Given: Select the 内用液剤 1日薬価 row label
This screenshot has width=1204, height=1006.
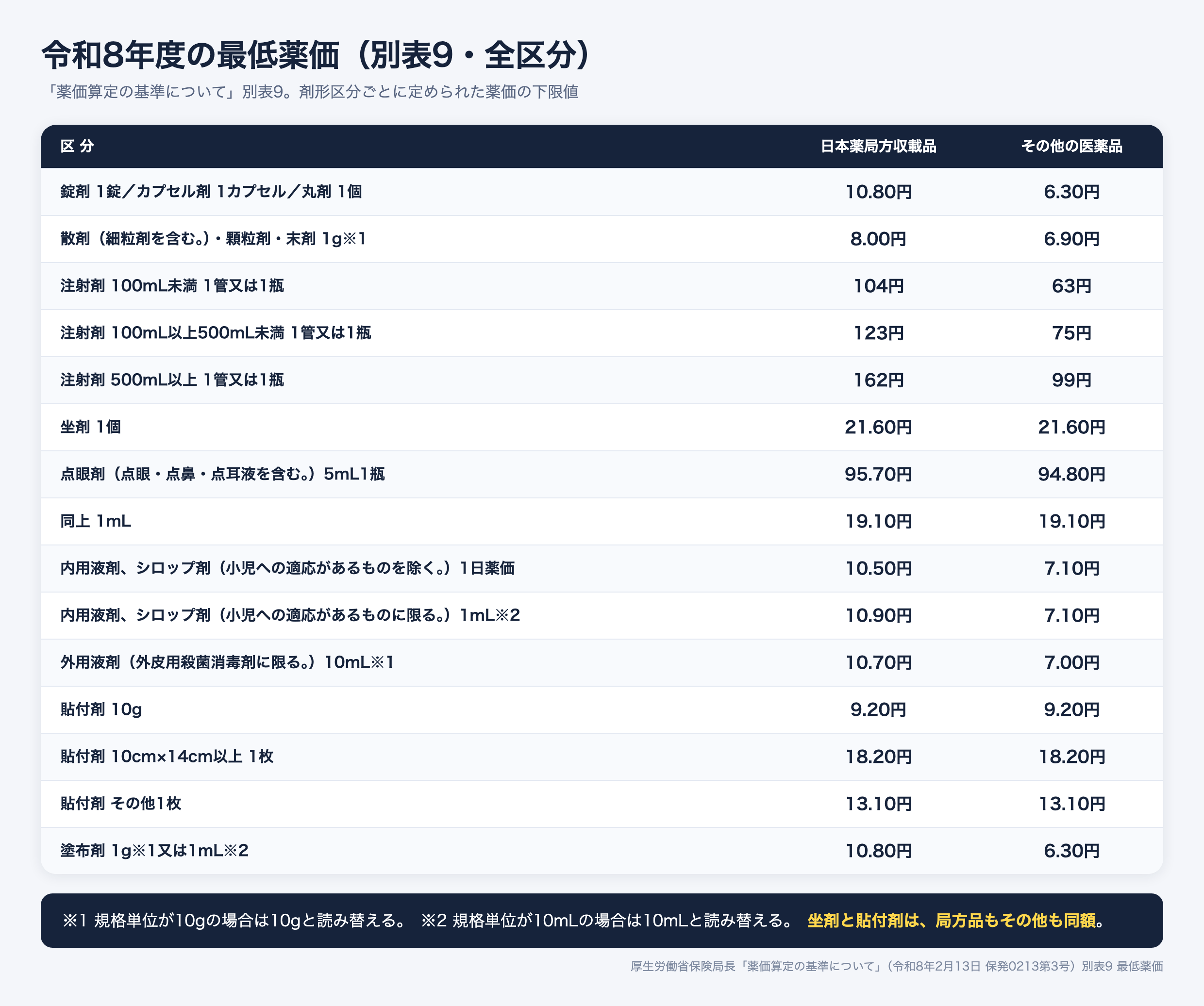Looking at the screenshot, I should (x=287, y=567).
